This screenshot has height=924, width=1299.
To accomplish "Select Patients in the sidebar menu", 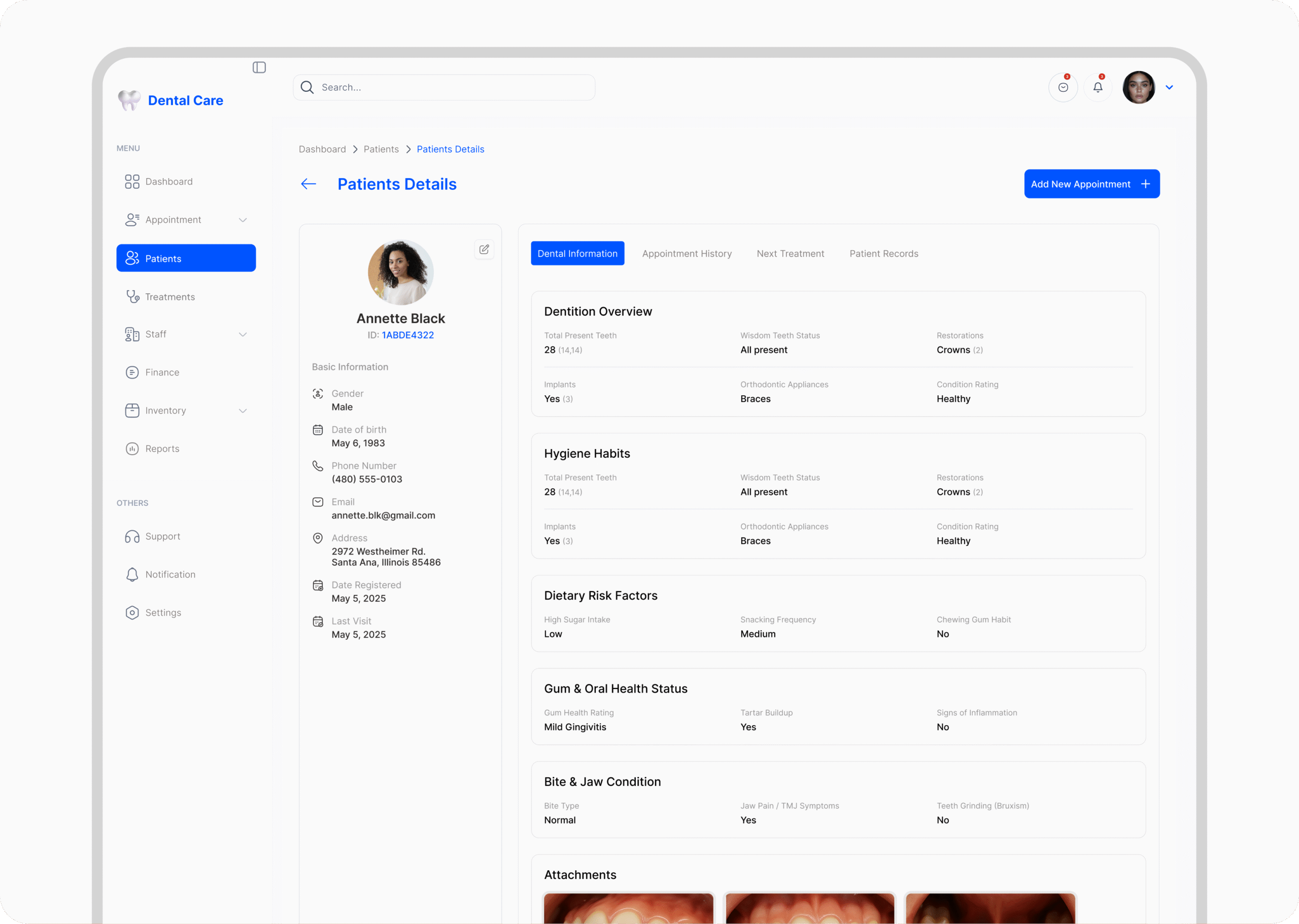I will coord(186,258).
